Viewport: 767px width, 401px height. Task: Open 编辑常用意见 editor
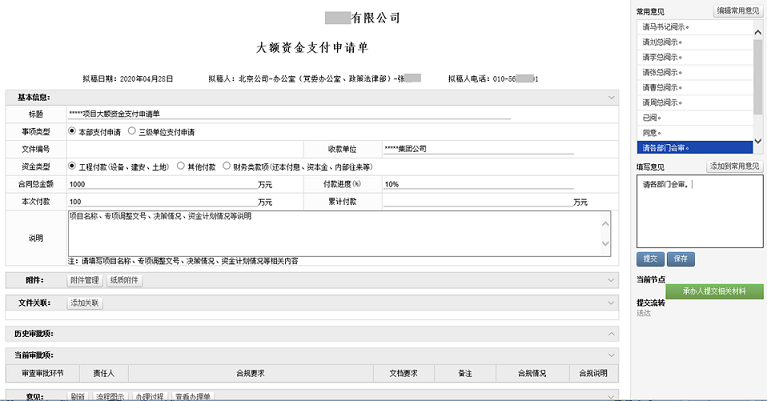pos(736,10)
